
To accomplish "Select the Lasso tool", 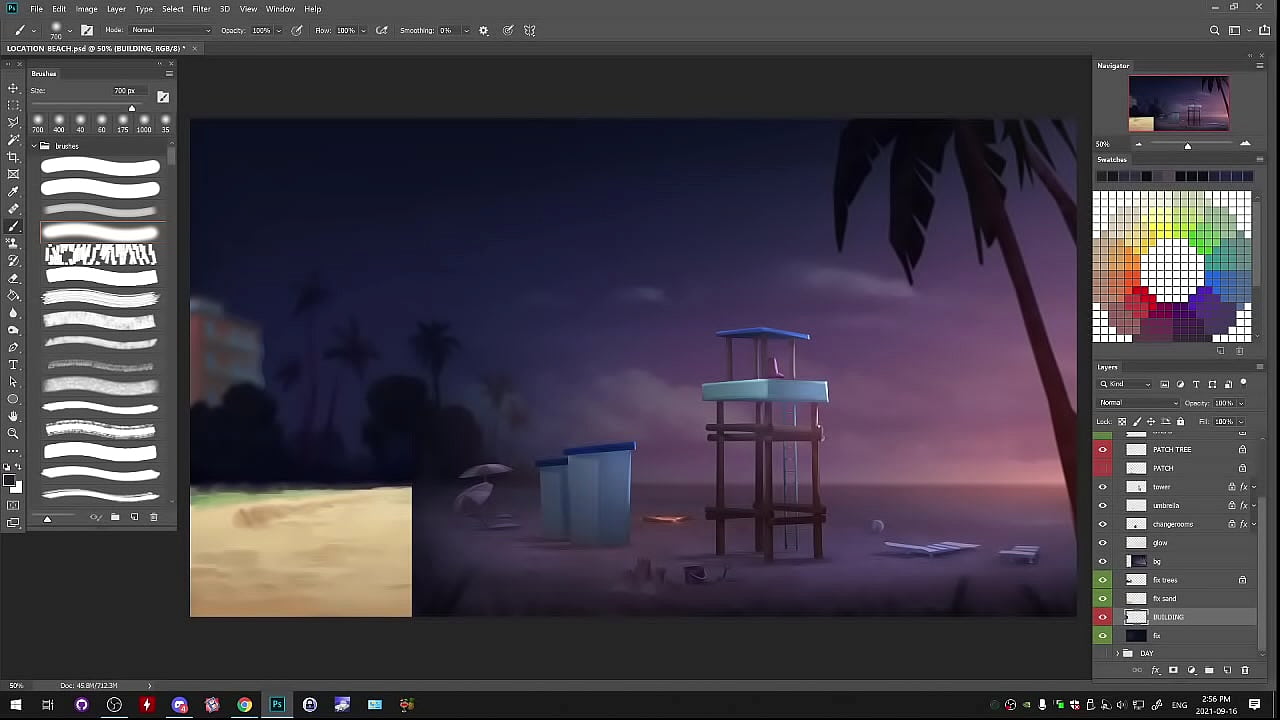I will pyautogui.click(x=13, y=122).
